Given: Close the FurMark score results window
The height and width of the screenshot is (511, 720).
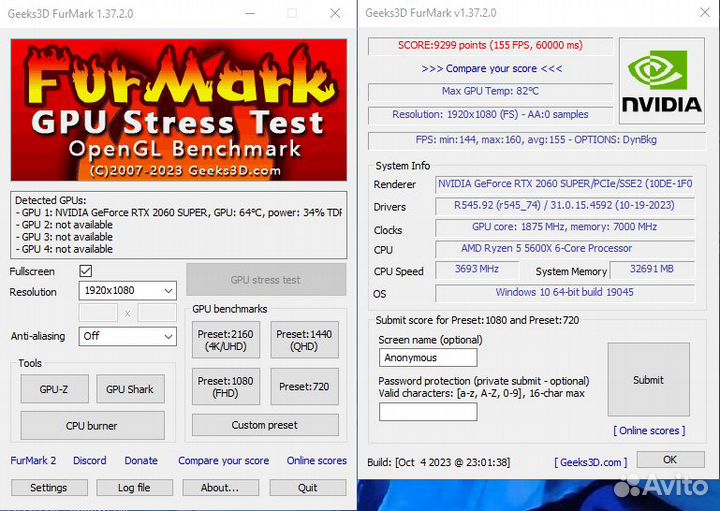Looking at the screenshot, I should [705, 12].
